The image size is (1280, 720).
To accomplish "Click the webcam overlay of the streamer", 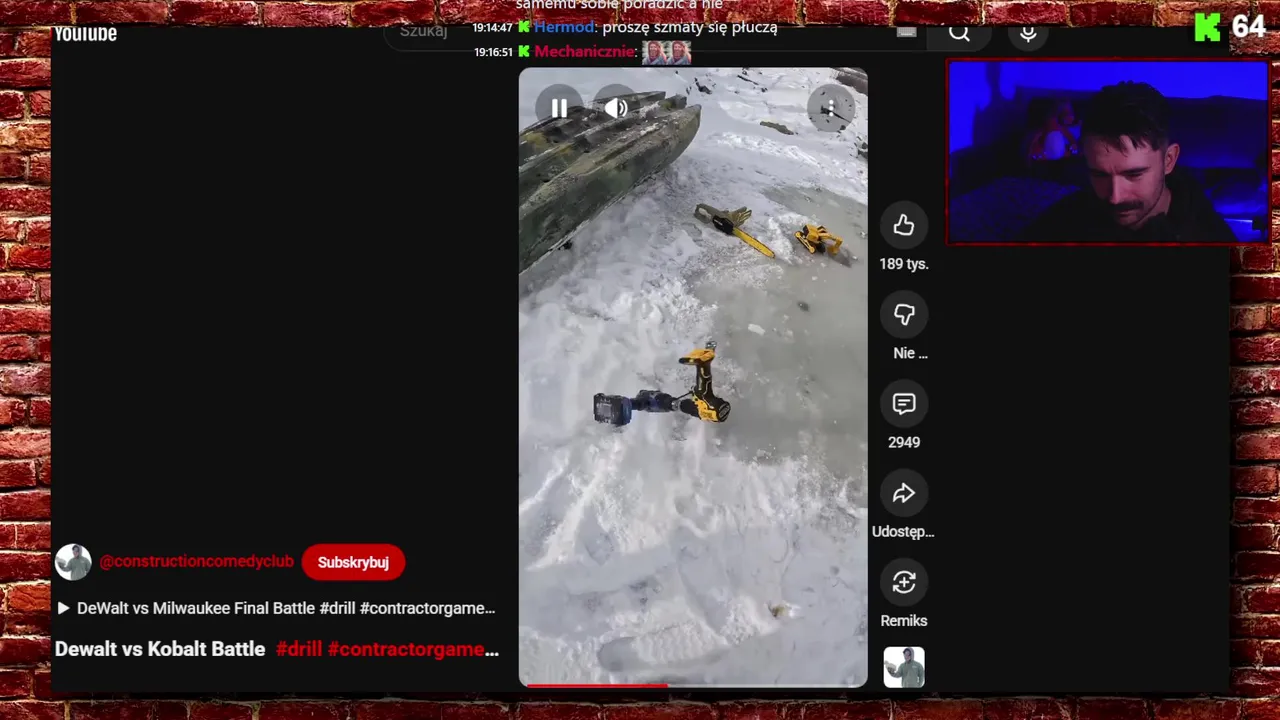I will pyautogui.click(x=1108, y=152).
